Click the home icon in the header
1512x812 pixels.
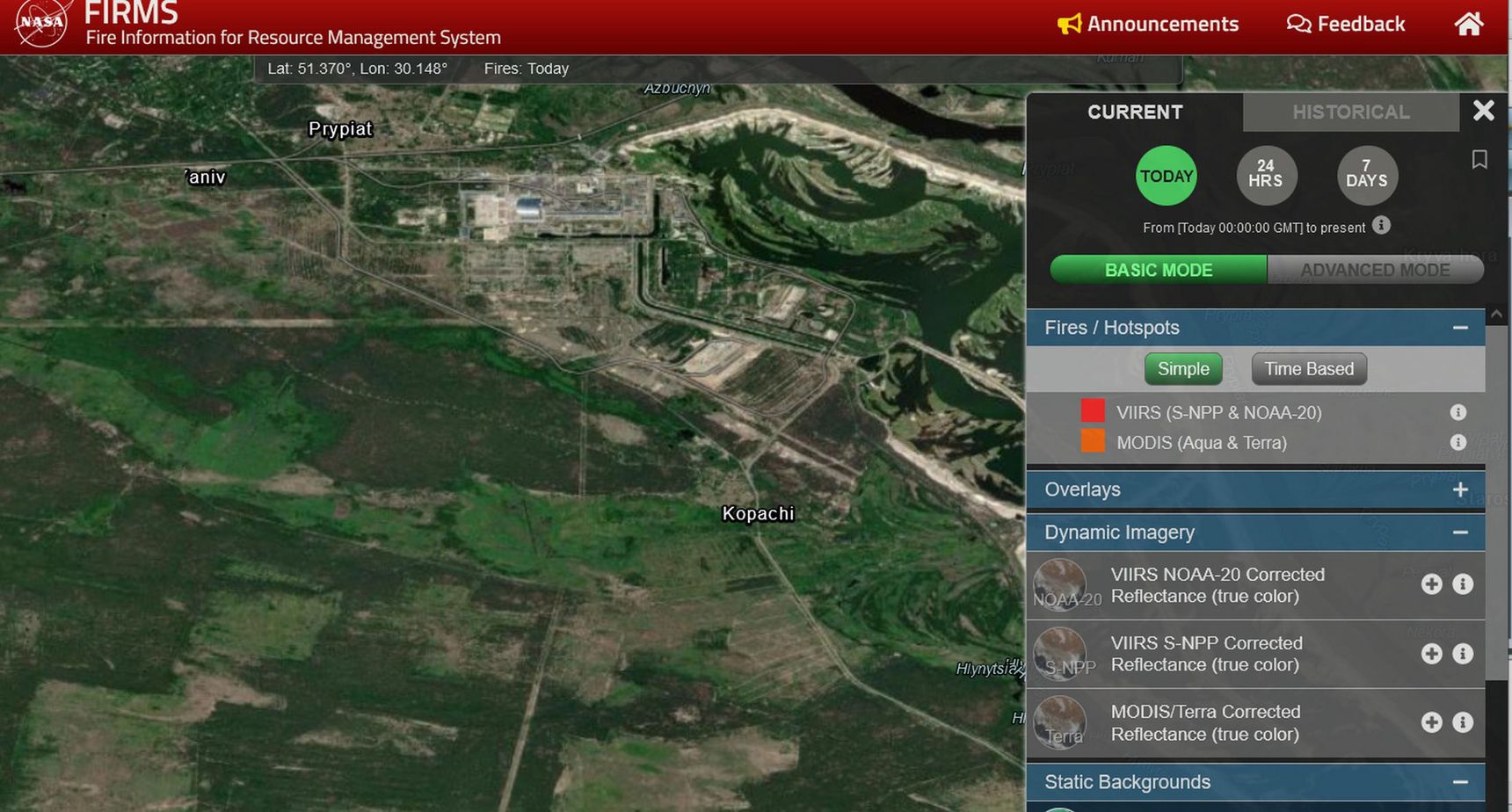point(1469,24)
